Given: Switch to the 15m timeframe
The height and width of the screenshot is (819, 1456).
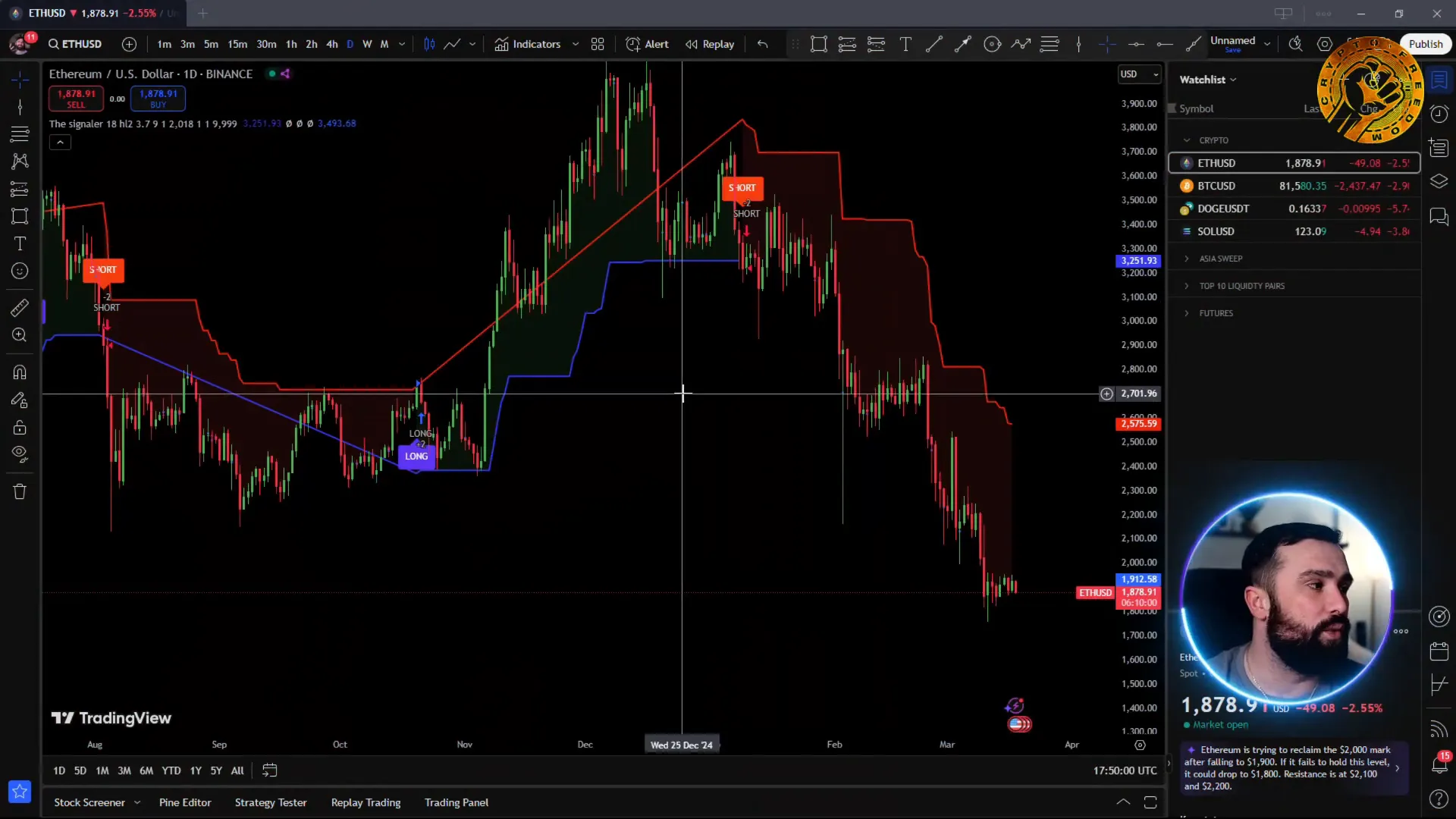Looking at the screenshot, I should click(x=237, y=44).
